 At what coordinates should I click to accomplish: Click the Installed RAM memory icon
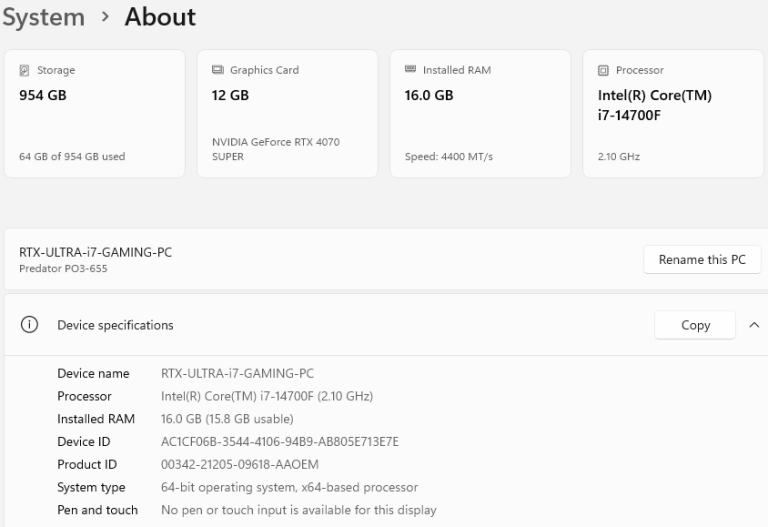point(410,70)
